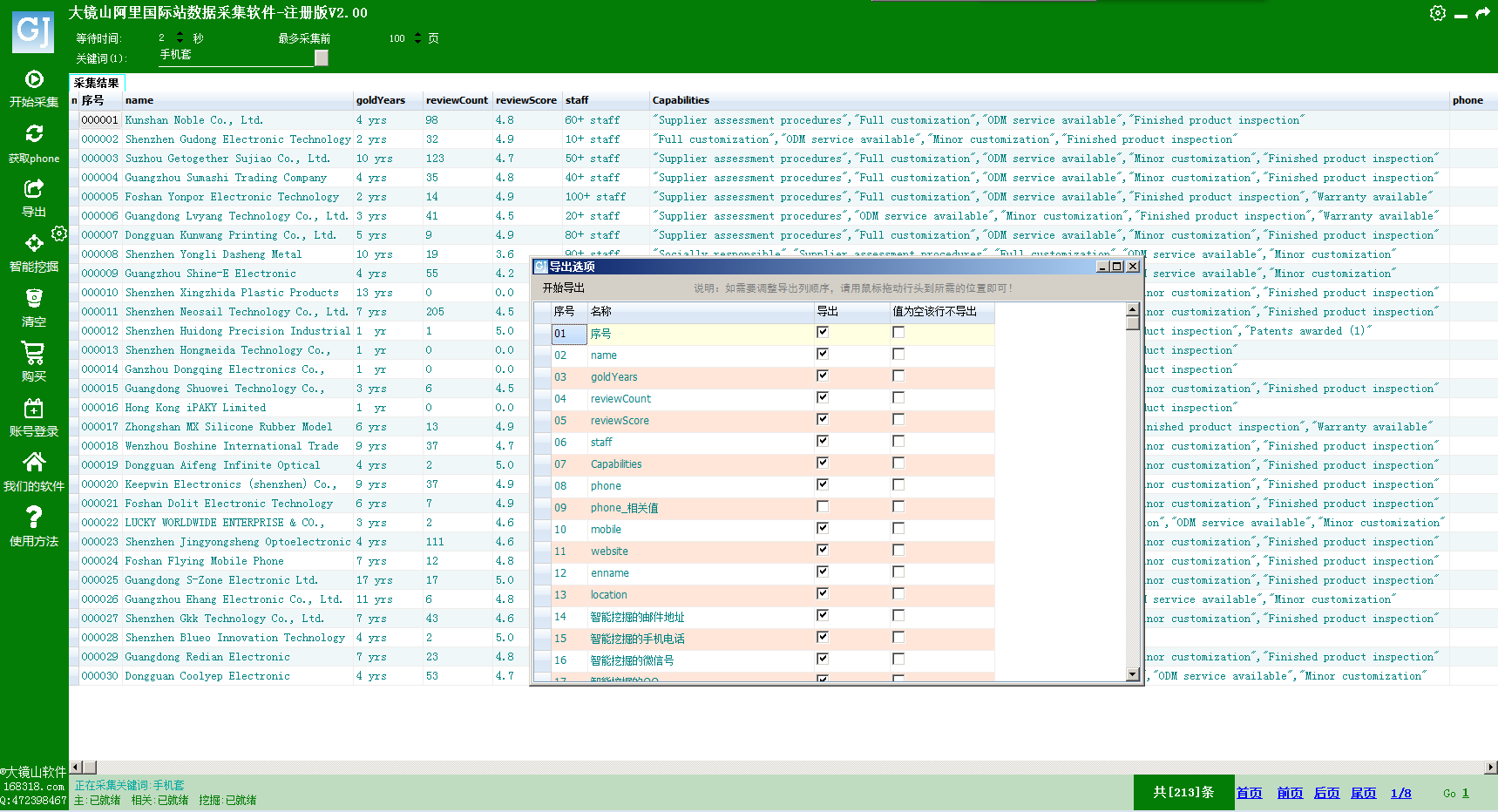Viewport: 1498px width, 812px height.
Task: Click the 开始采集 start collection icon
Action: coord(34,80)
